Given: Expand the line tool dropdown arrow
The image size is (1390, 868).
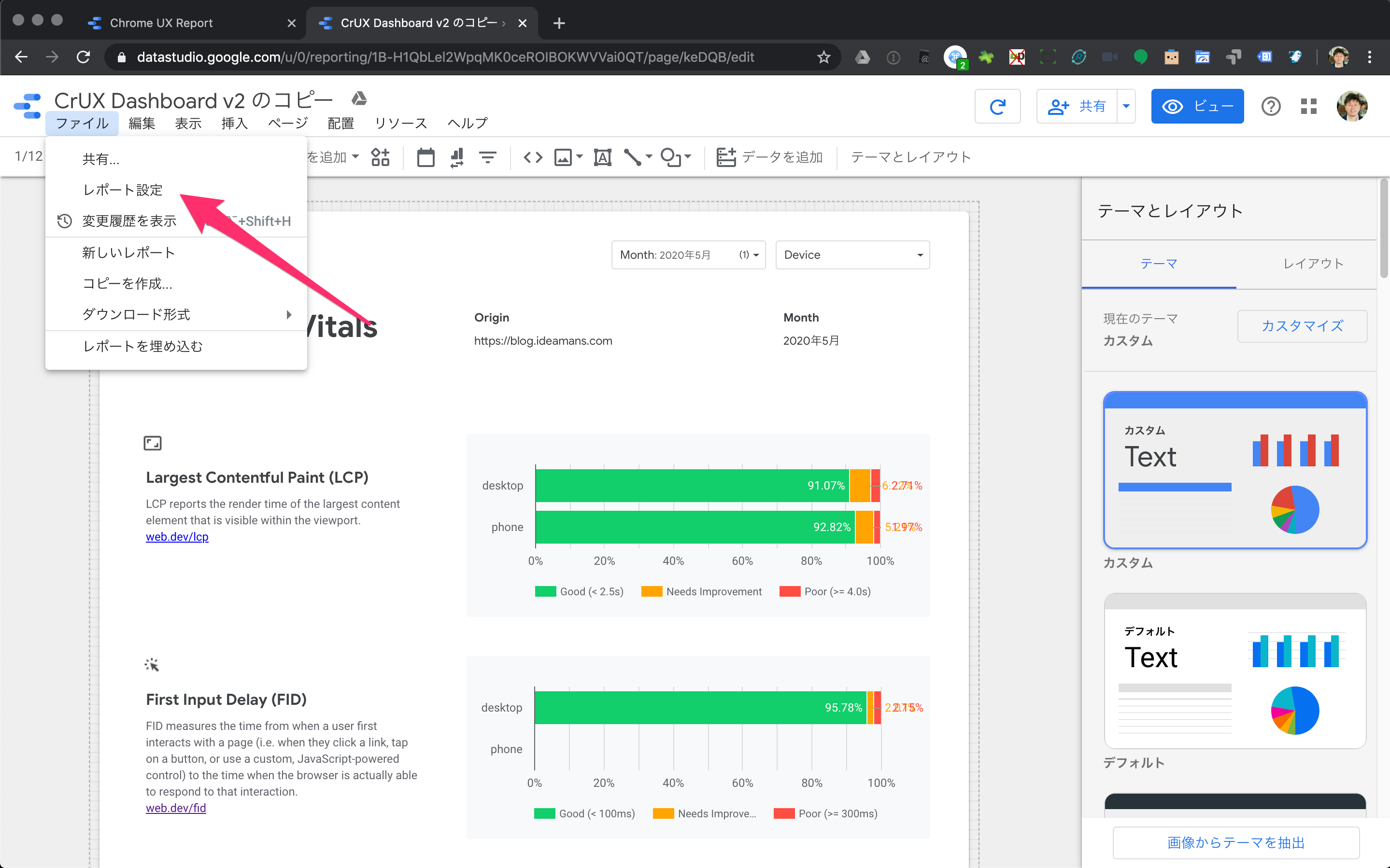Looking at the screenshot, I should 649,157.
